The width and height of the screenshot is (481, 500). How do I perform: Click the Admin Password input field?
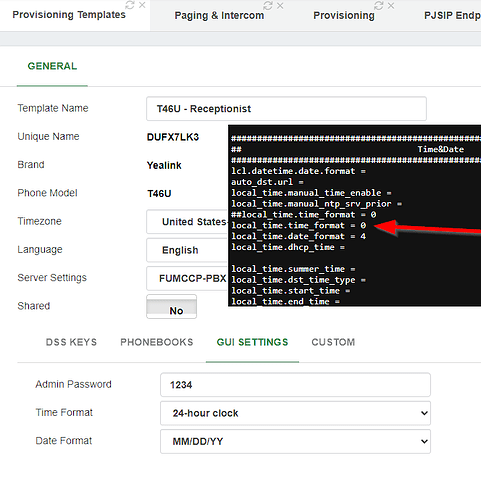pyautogui.click(x=295, y=385)
